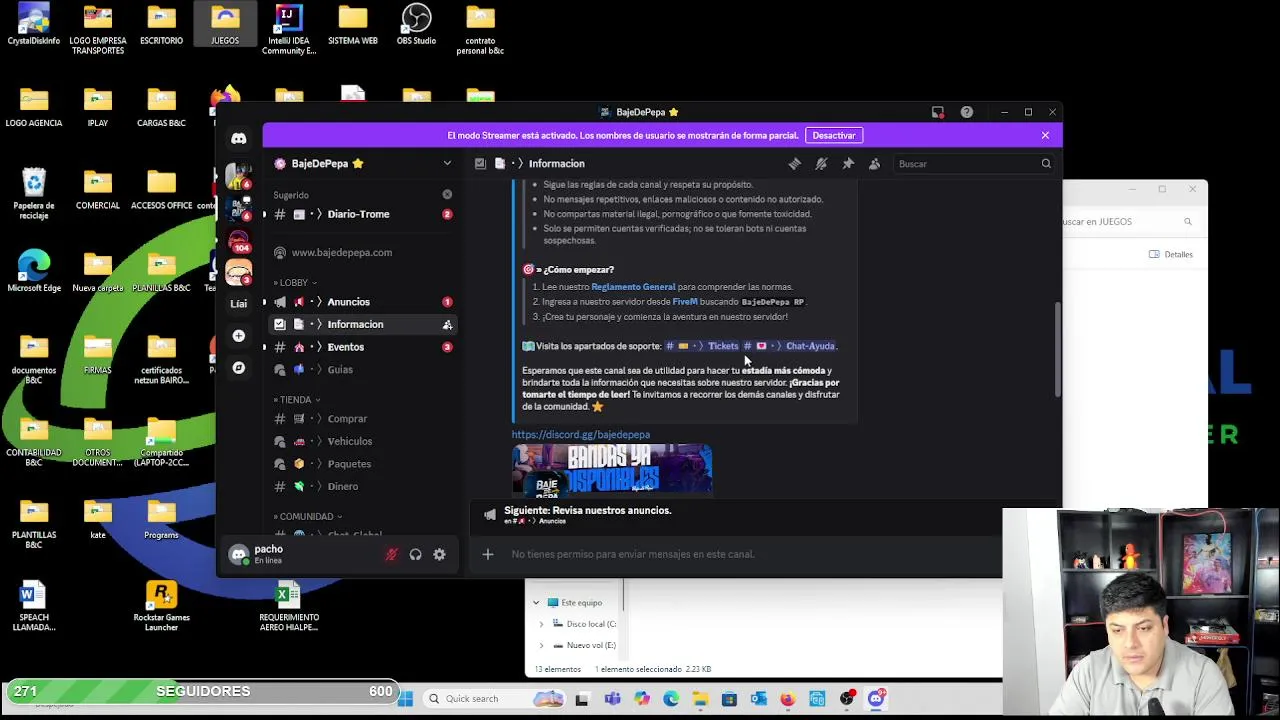Open the Bandas ya disponibles image thumbnail
1280x720 pixels.
[612, 469]
